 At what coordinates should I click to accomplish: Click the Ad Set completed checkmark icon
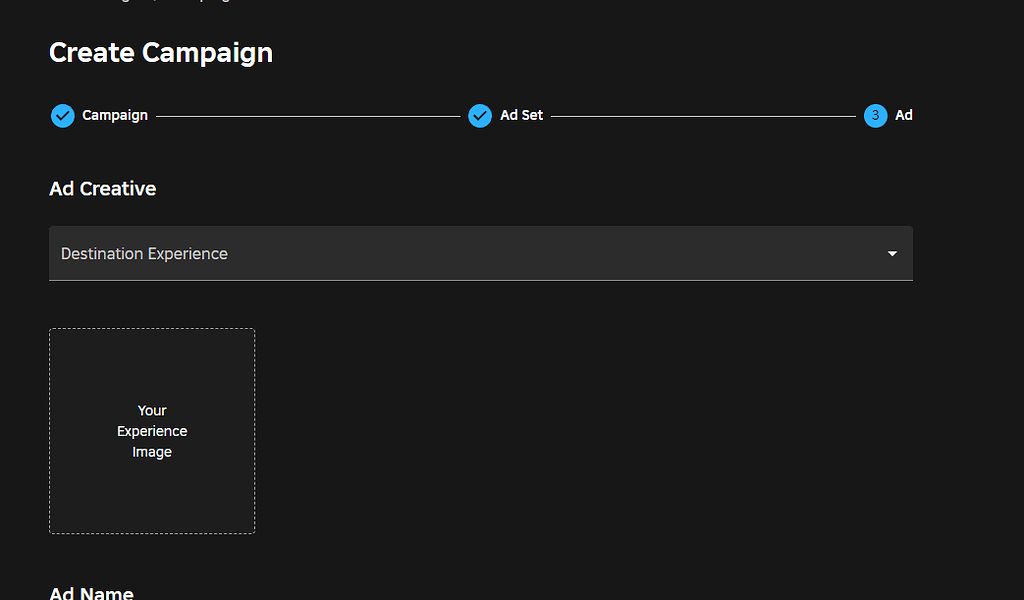click(x=480, y=115)
